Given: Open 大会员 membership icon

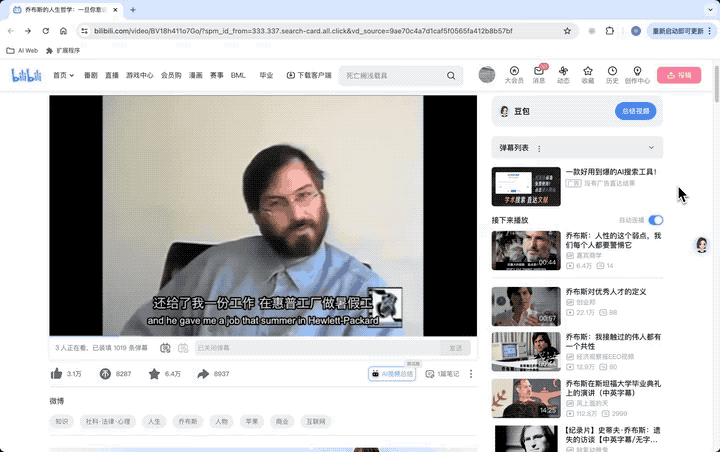Looking at the screenshot, I should point(514,75).
